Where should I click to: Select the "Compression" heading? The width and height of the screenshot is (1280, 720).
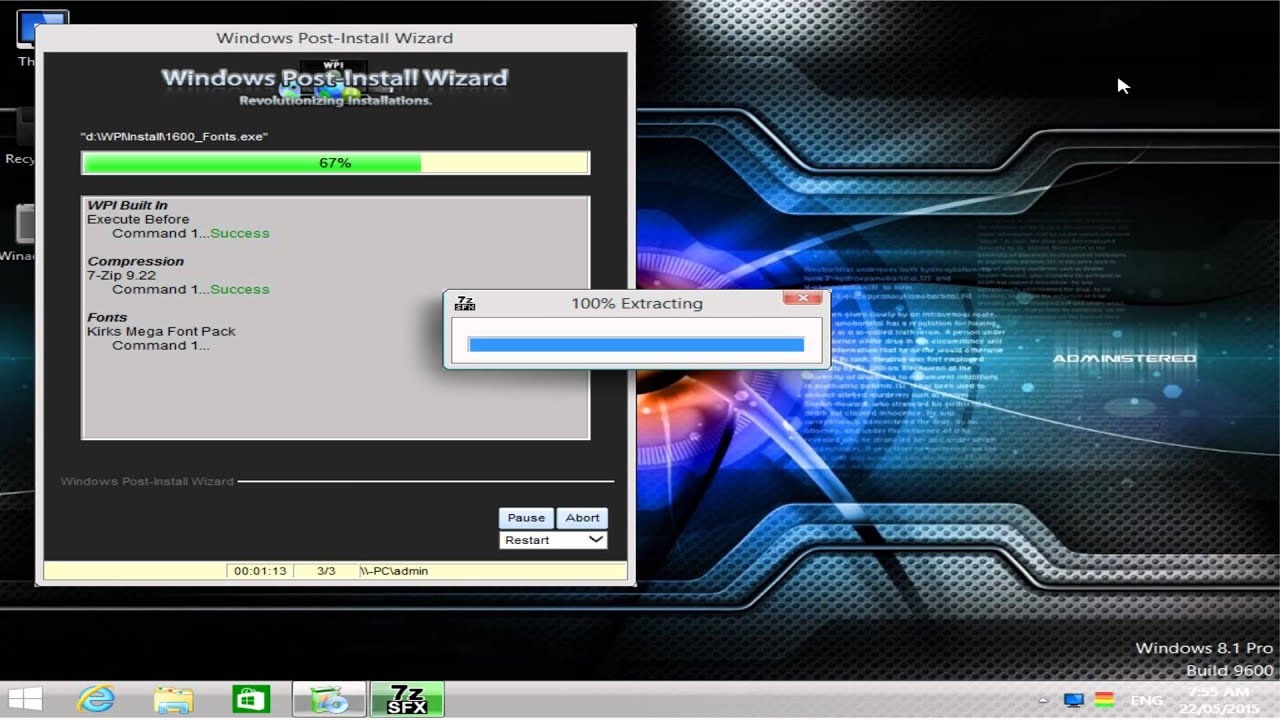[x=135, y=261]
